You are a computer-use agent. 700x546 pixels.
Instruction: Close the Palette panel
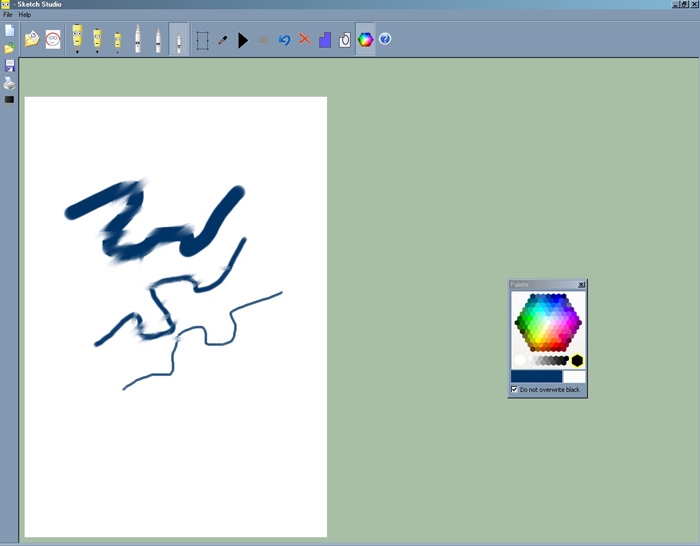pyautogui.click(x=581, y=285)
